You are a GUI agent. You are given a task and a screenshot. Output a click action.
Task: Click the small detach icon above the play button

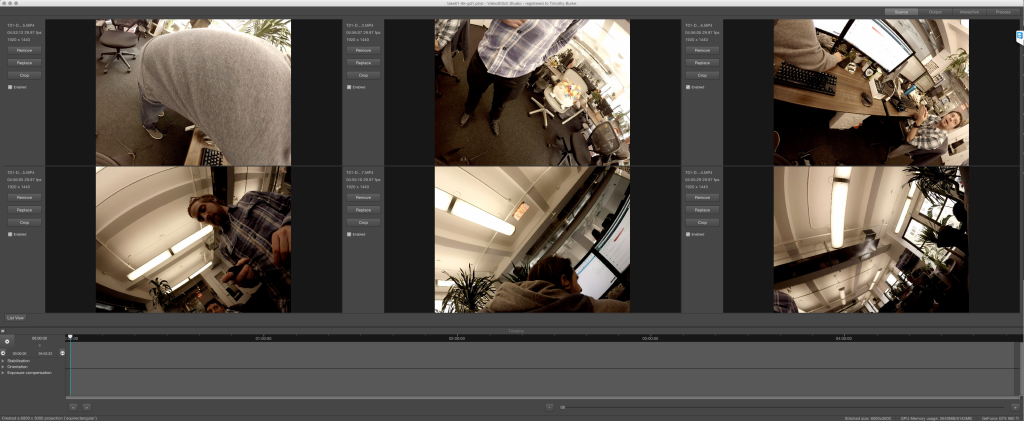tap(3, 332)
